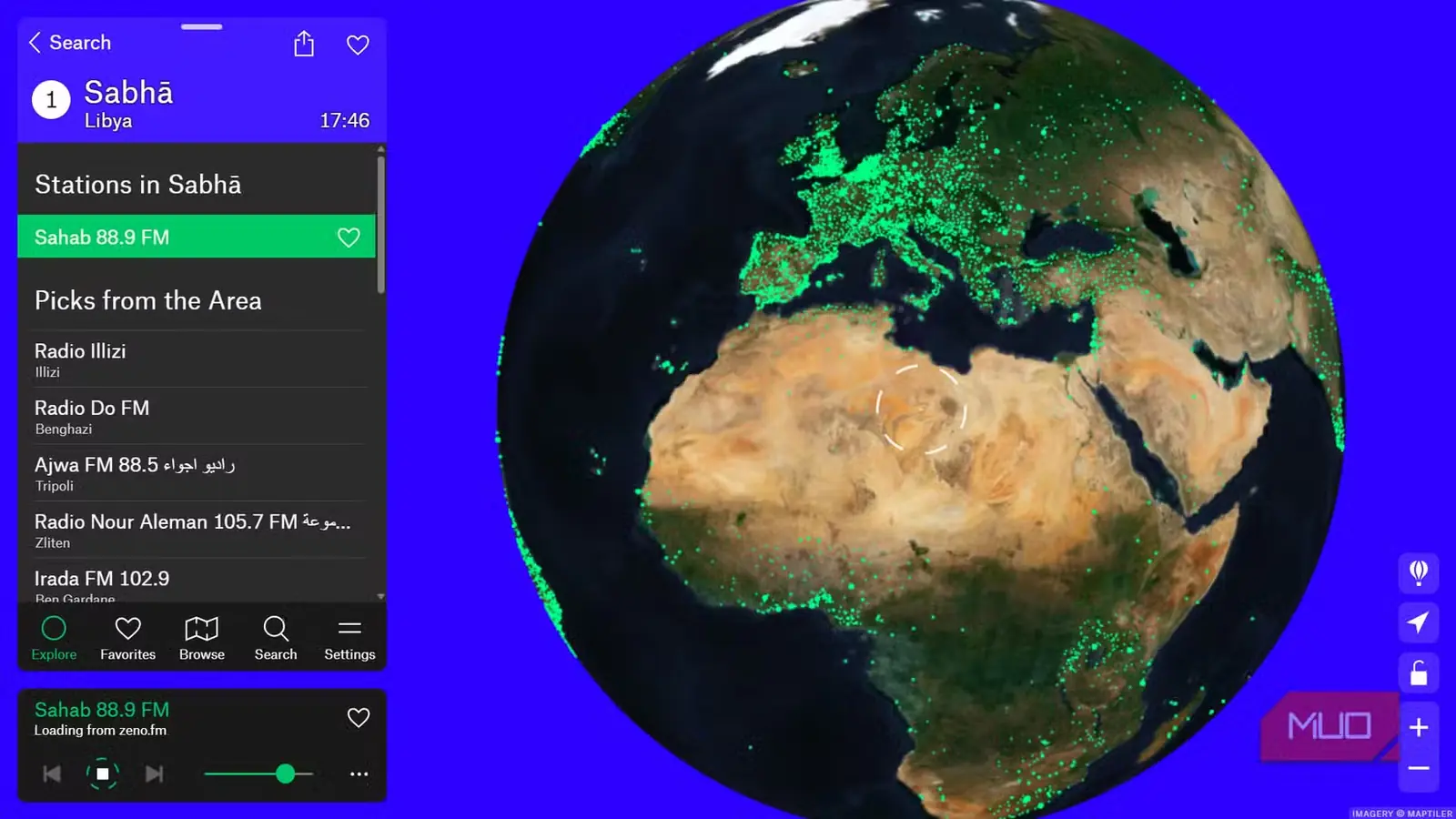
Task: Skip to next station
Action: 154,773
